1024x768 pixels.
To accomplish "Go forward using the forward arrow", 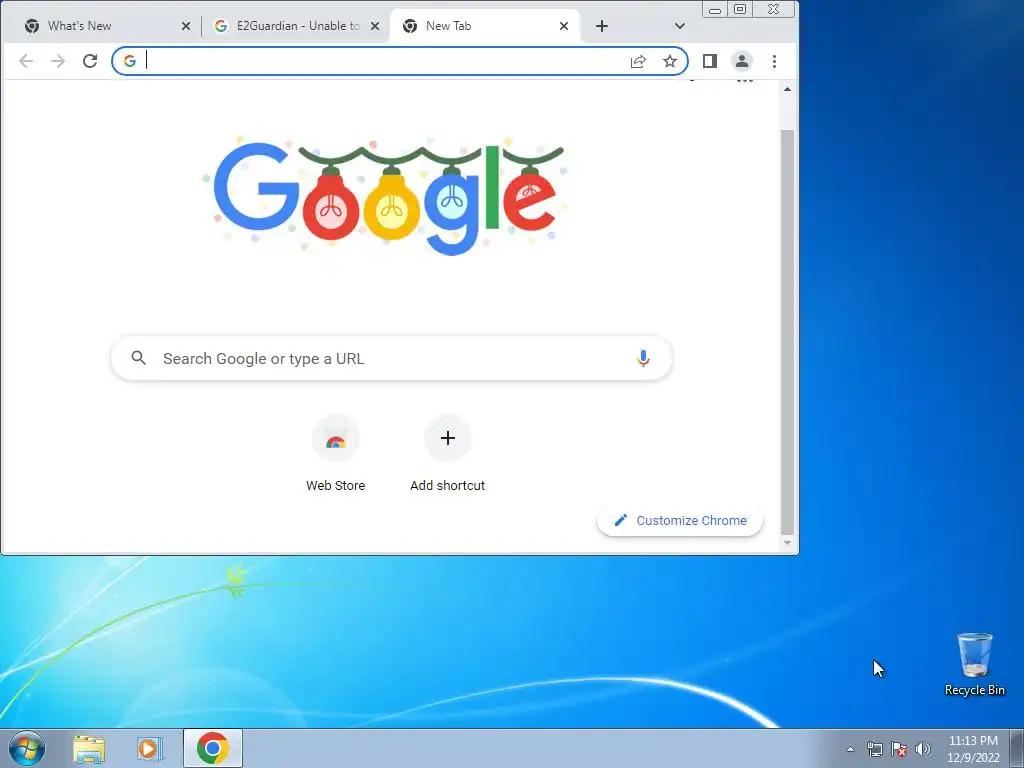I will 58,61.
